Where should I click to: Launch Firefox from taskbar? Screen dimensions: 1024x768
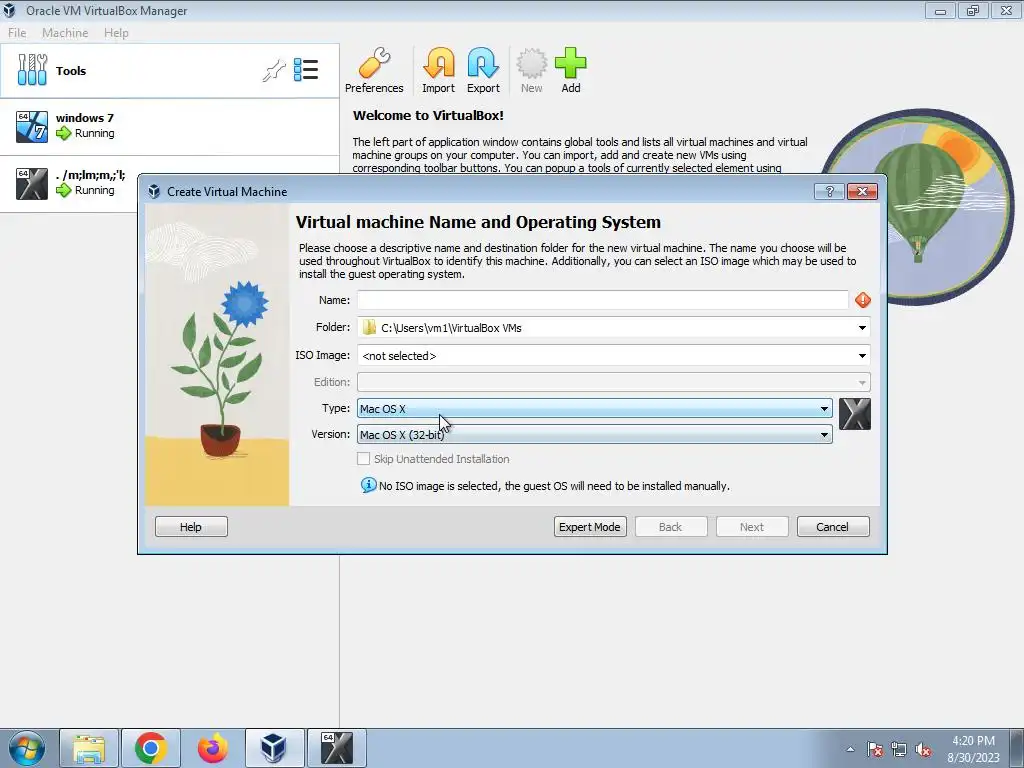213,748
